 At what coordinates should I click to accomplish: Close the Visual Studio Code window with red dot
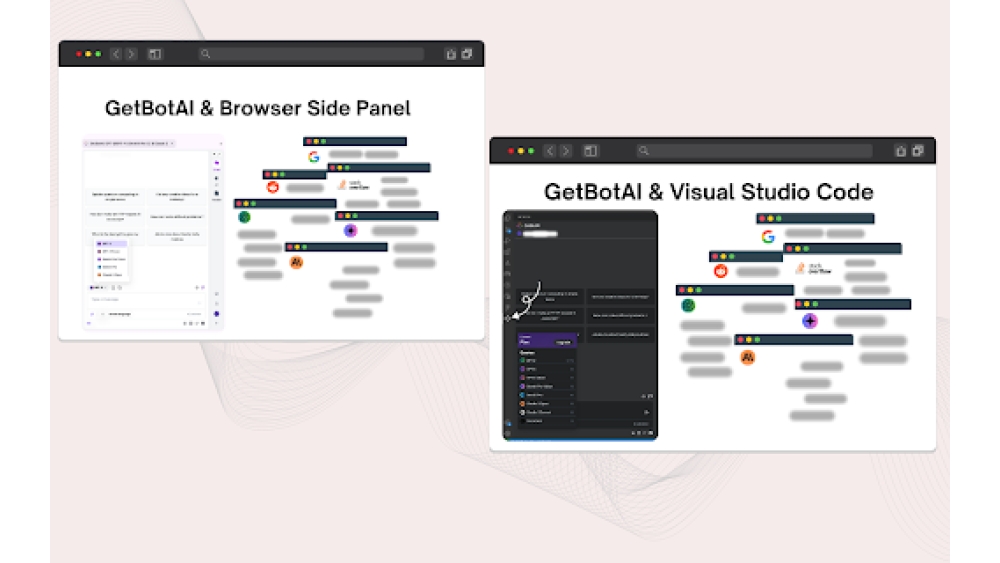pyautogui.click(x=511, y=151)
